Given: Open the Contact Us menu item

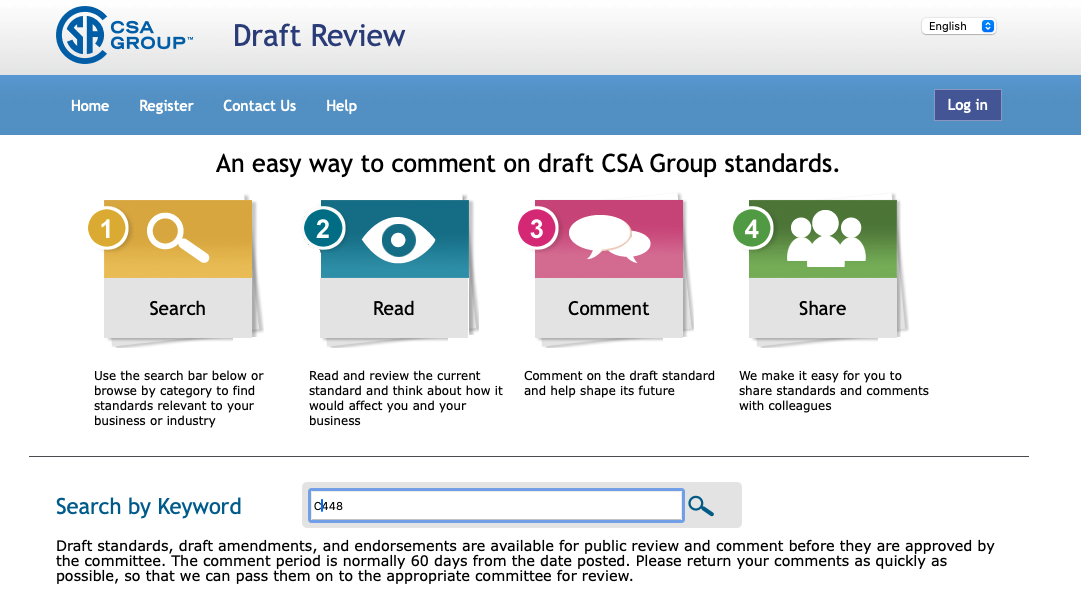Looking at the screenshot, I should coord(259,105).
